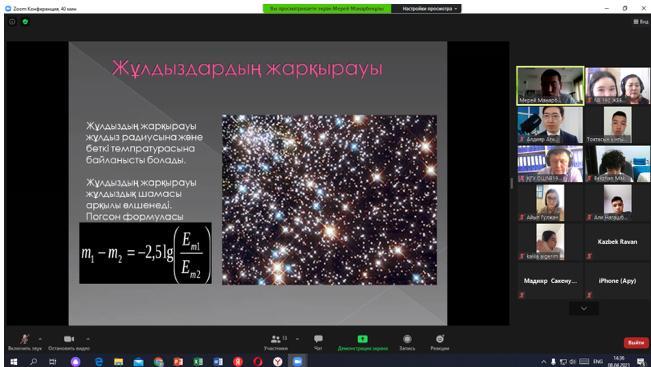Click the text line Погсон формуласы
Viewport: 651px width, 367px height.
tap(135, 217)
